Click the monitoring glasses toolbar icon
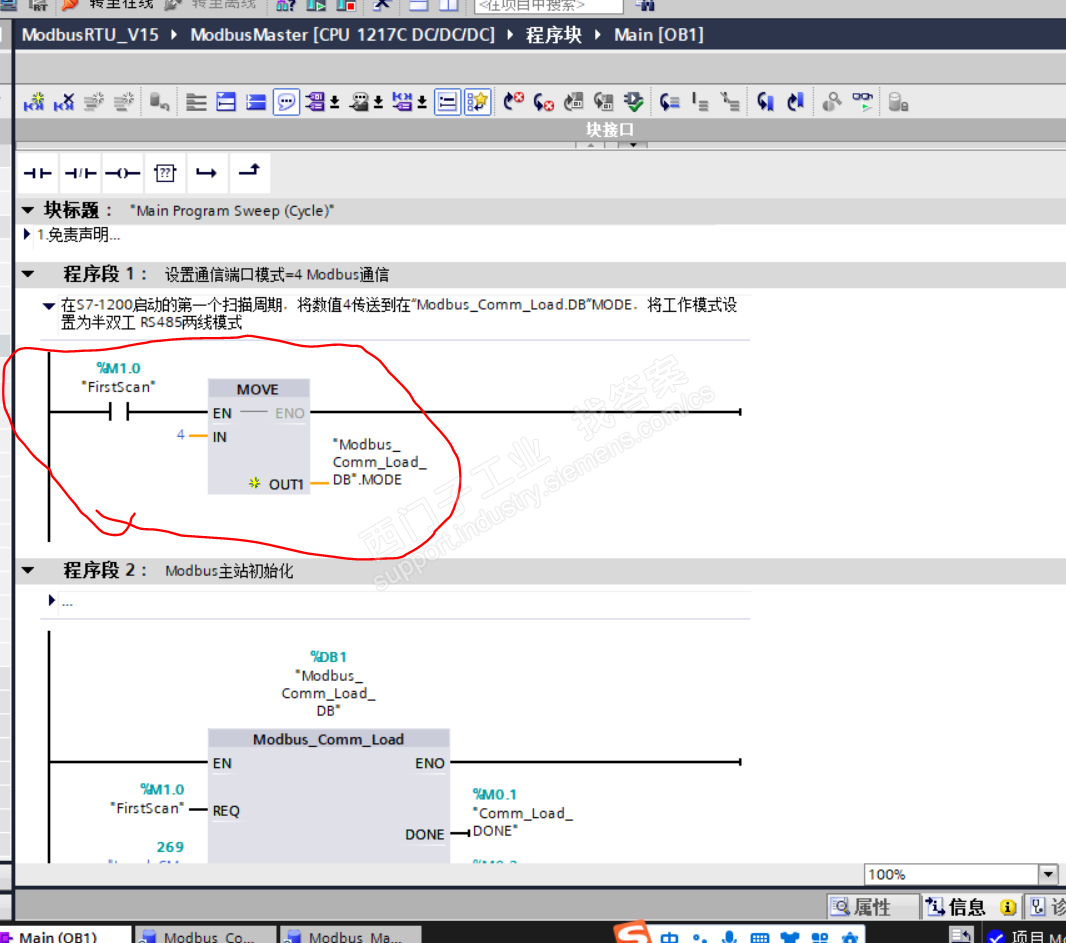Screen dimensions: 1066x943 [862, 102]
